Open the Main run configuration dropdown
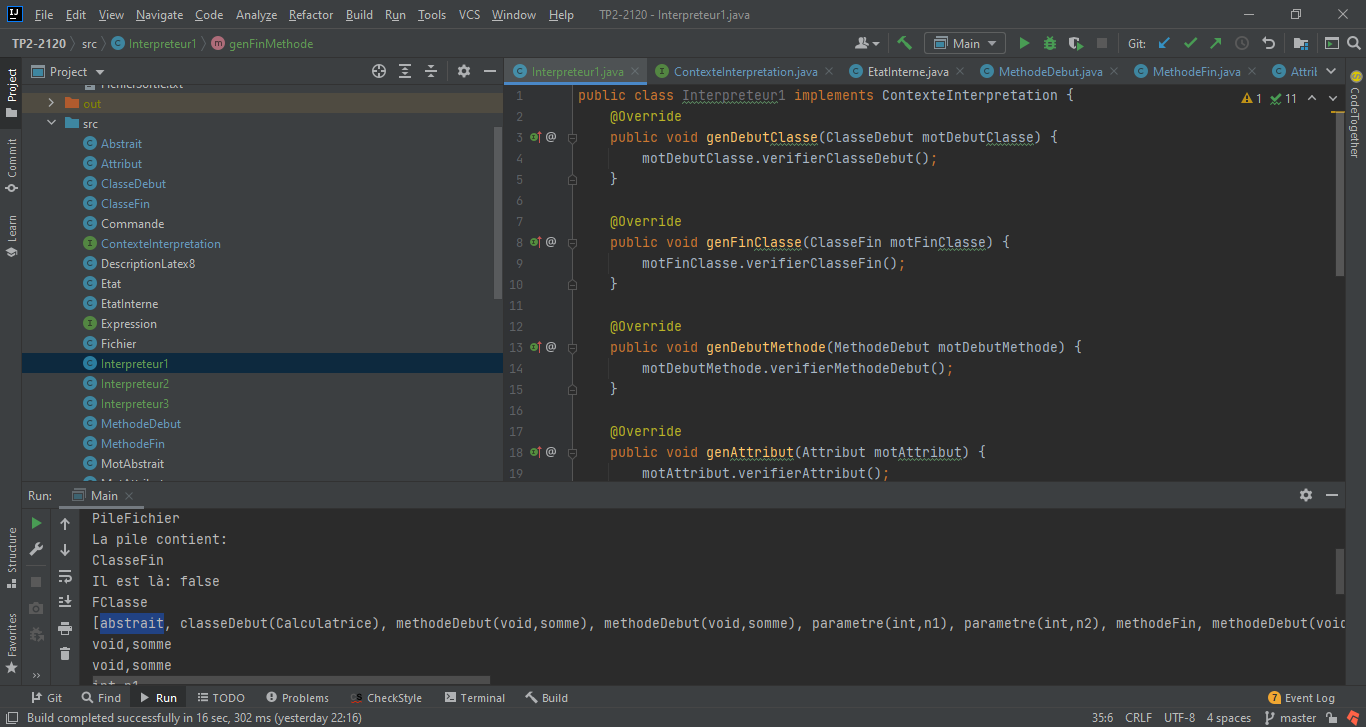This screenshot has width=1366, height=727. pyautogui.click(x=964, y=43)
